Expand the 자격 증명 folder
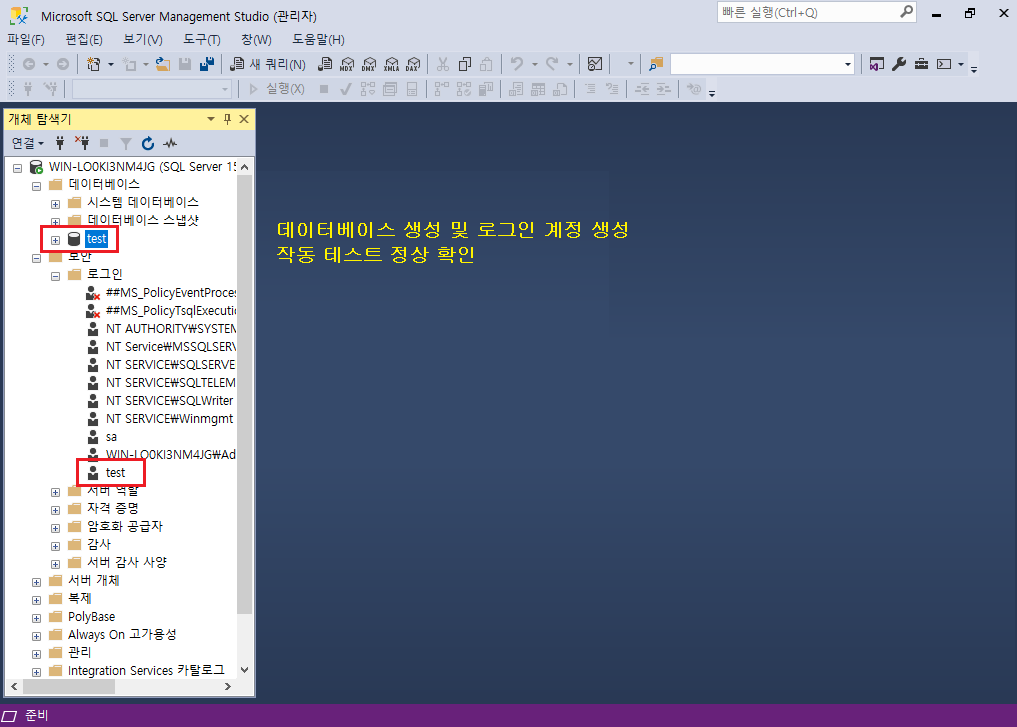This screenshot has height=727, width=1017. click(x=55, y=510)
